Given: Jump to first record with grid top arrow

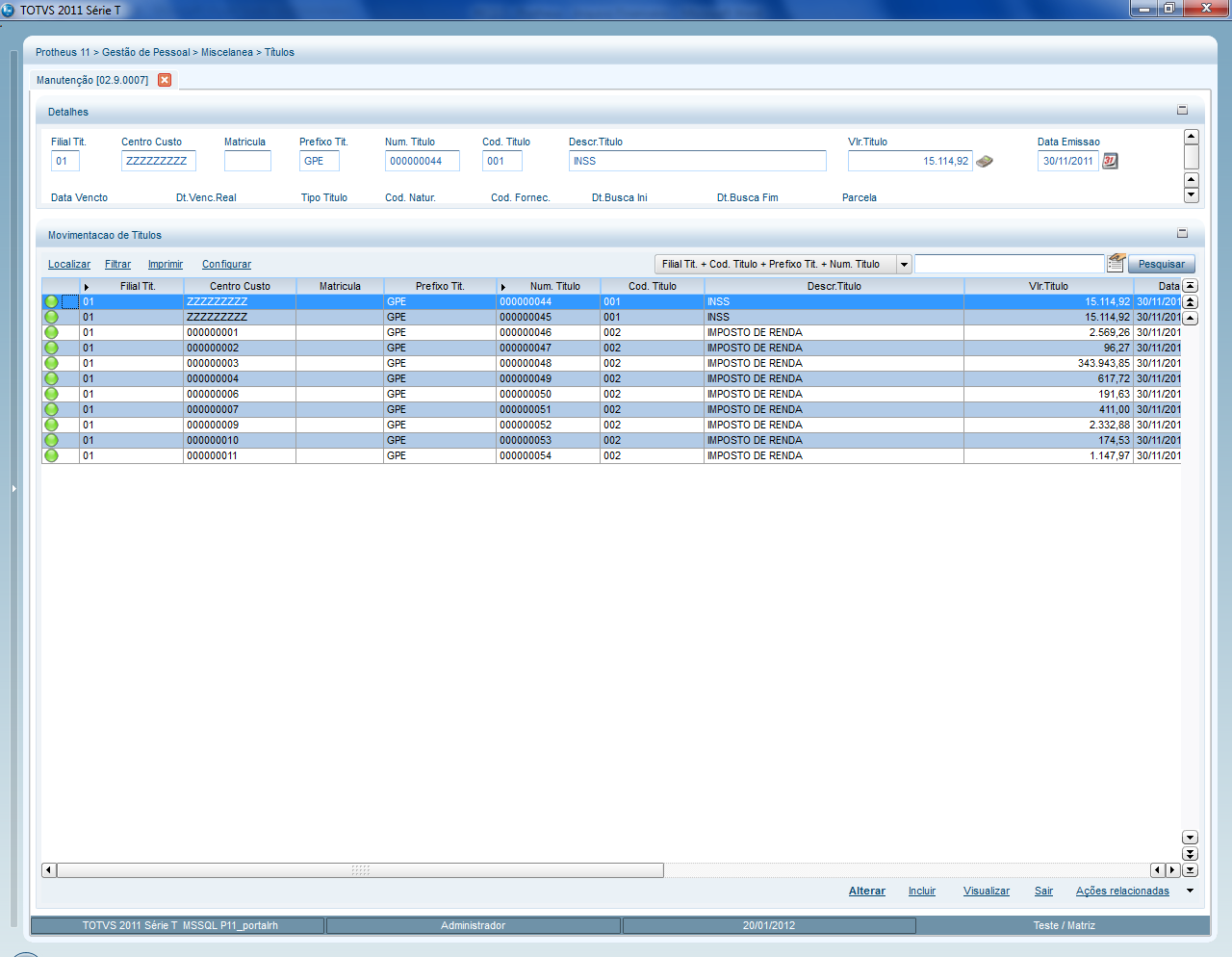Looking at the screenshot, I should pos(1190,286).
